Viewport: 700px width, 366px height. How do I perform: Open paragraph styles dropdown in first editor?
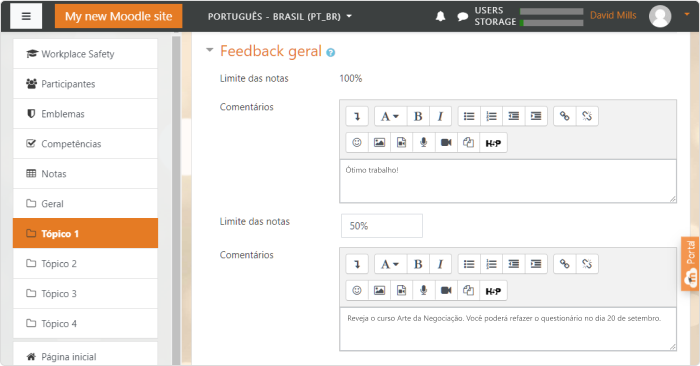point(390,116)
